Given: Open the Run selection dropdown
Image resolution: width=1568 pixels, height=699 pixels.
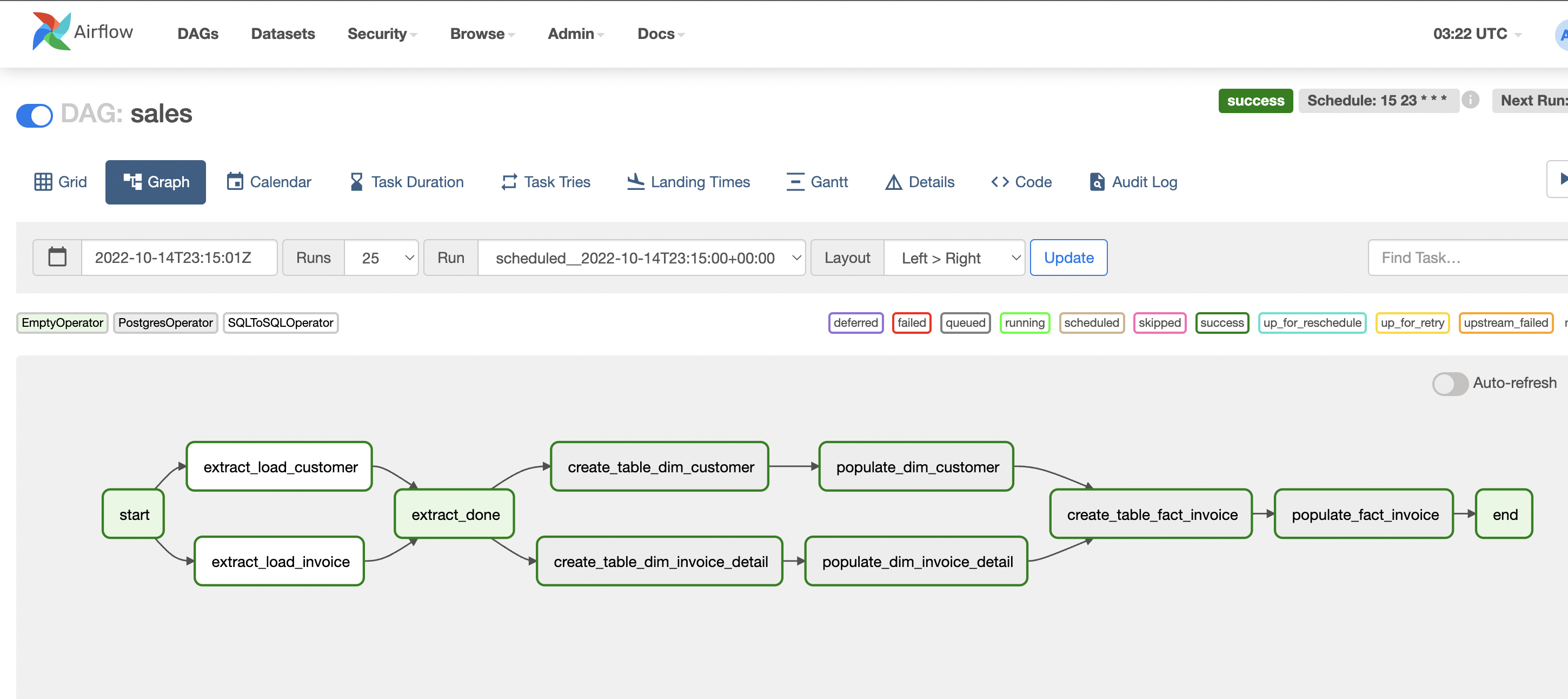Looking at the screenshot, I should point(641,258).
